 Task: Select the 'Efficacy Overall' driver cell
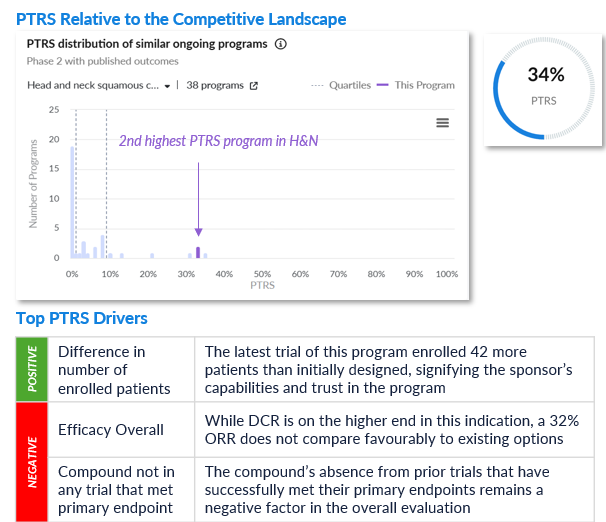(x=121, y=430)
